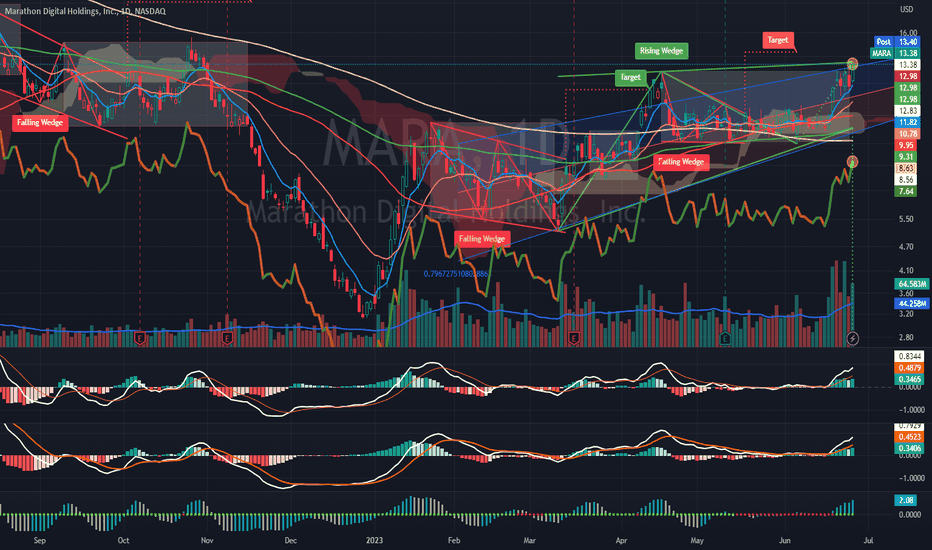Click the lightning bolt icon on the time axis
Image resolution: width=932 pixels, height=550 pixels.
click(852, 339)
